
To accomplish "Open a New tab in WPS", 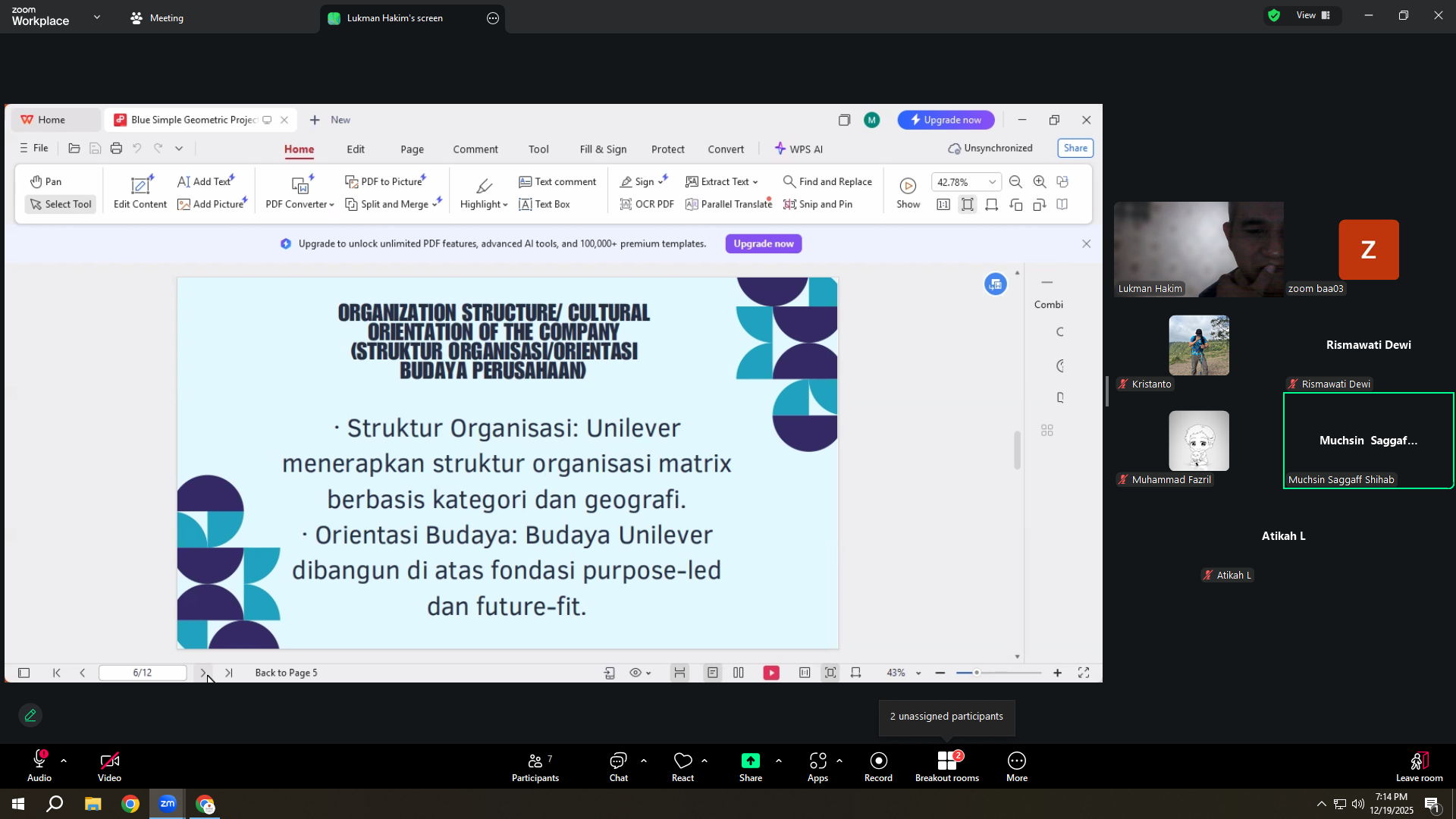I will (x=330, y=120).
